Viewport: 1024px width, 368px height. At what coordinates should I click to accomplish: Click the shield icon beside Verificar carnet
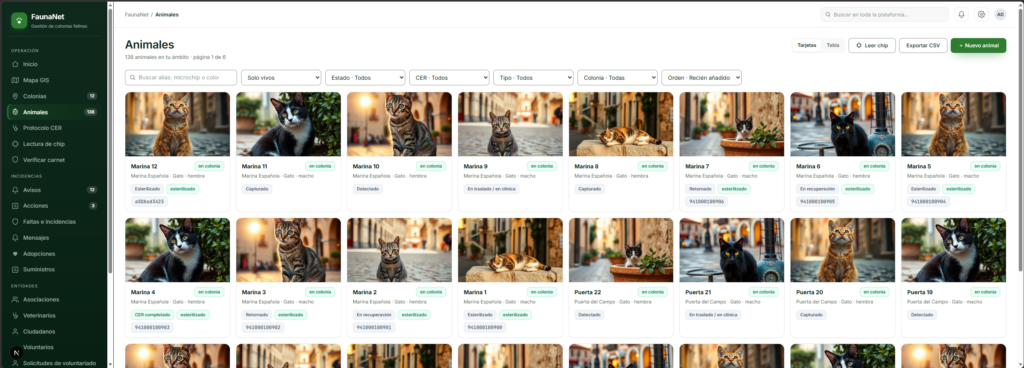[16, 159]
